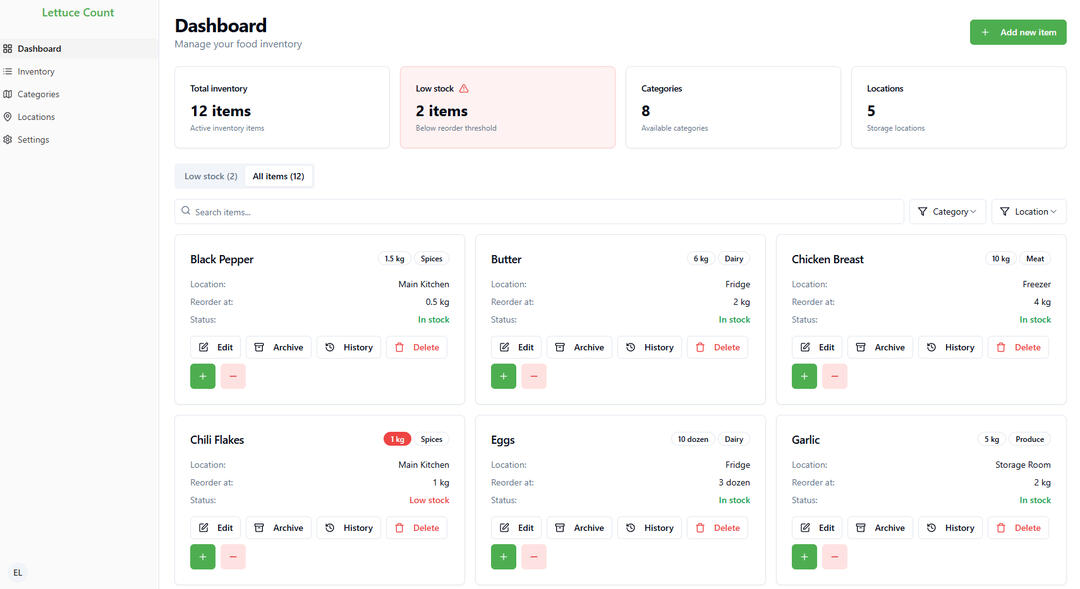1080x589 pixels.
Task: View History for Eggs
Action: pyautogui.click(x=649, y=528)
